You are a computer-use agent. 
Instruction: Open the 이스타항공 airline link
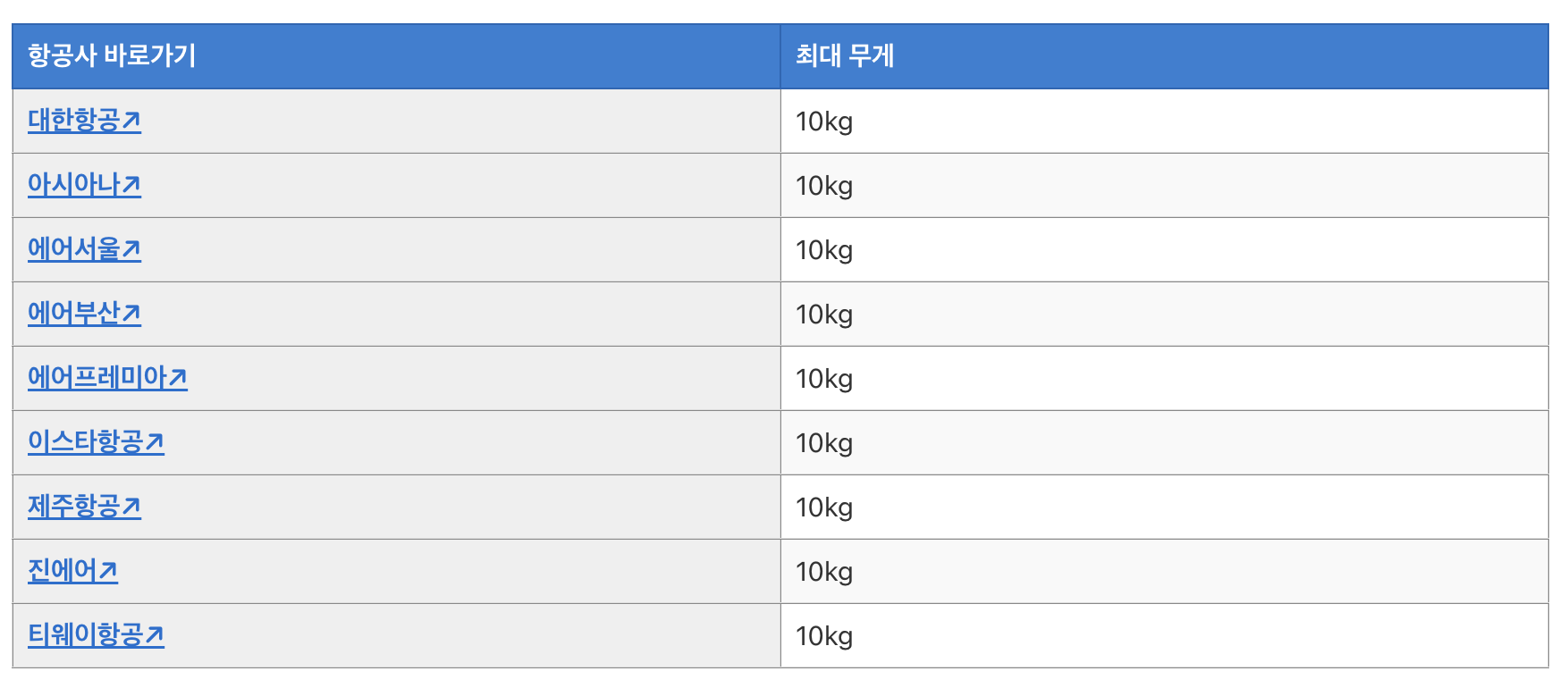pos(89,441)
